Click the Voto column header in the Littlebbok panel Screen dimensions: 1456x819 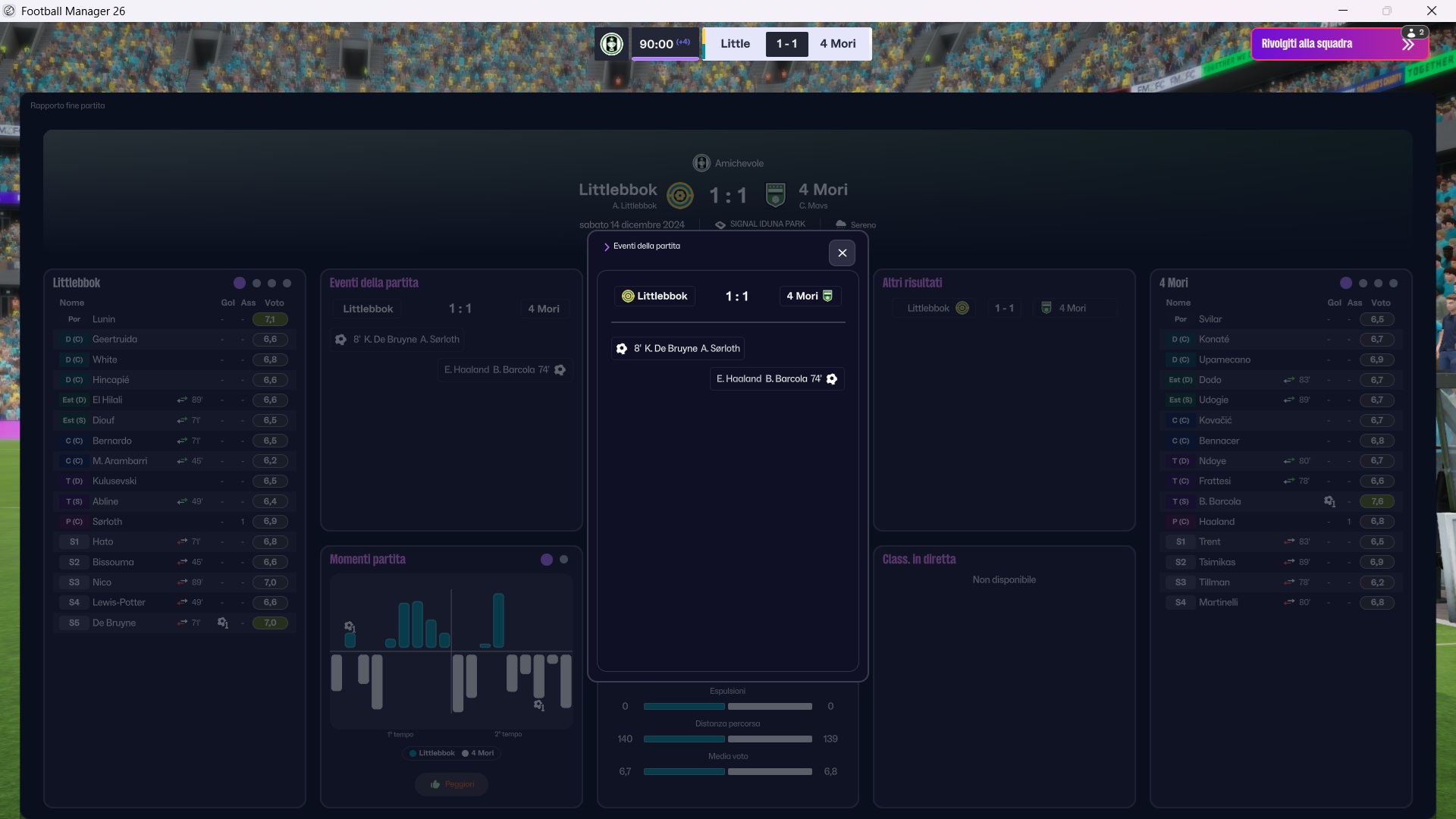(x=275, y=303)
